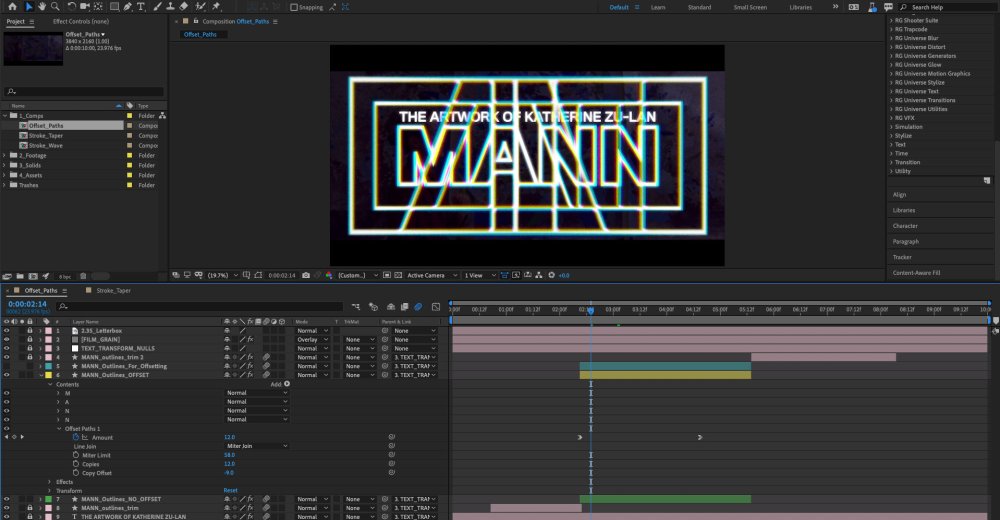Click green label swatch of MANN_Outlines_NO_OFFSET layer
This screenshot has height=520, width=1000.
[x=48, y=500]
